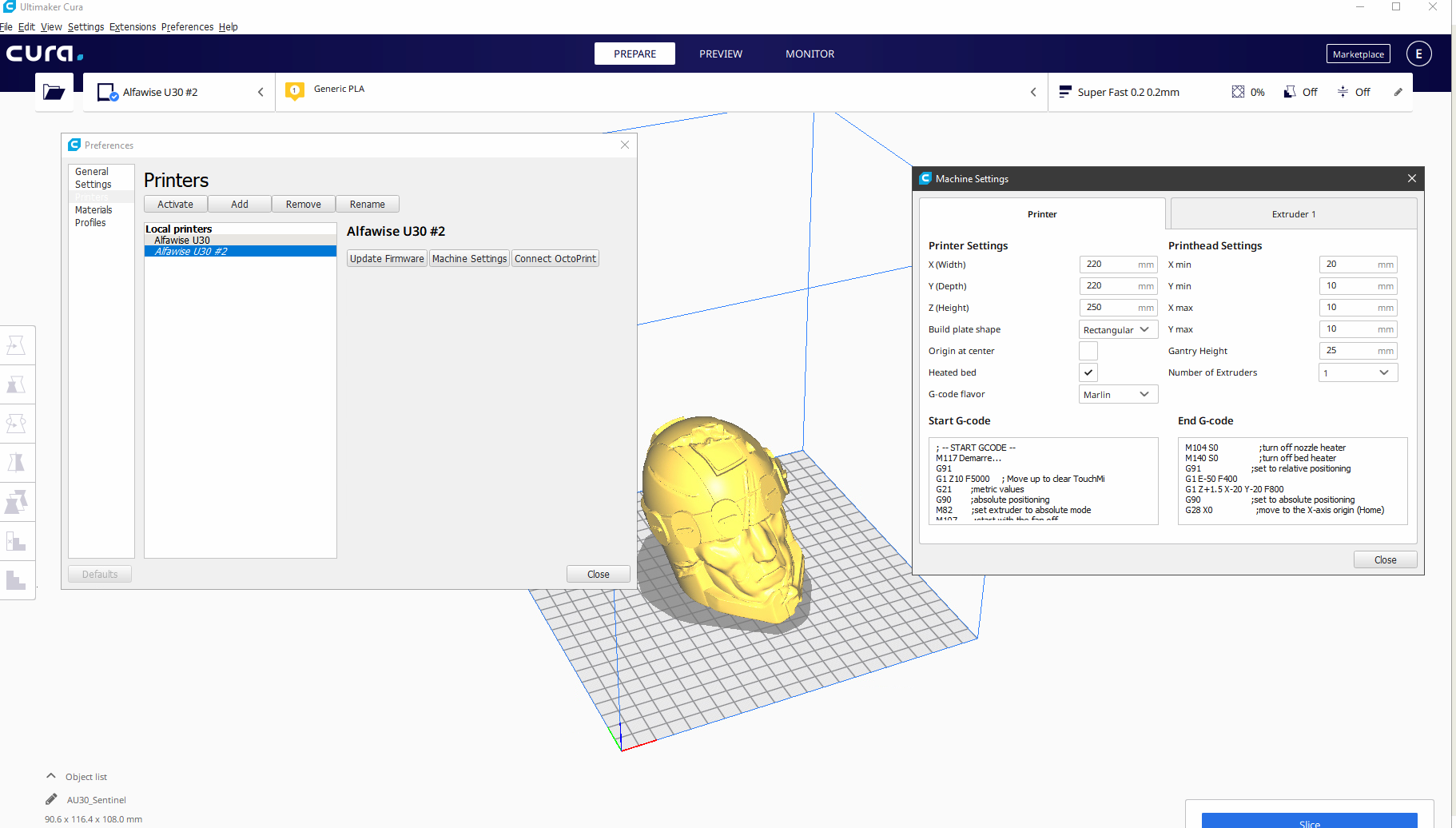This screenshot has height=828, width=1456.
Task: Click Close in the Preferences dialog
Action: click(598, 574)
